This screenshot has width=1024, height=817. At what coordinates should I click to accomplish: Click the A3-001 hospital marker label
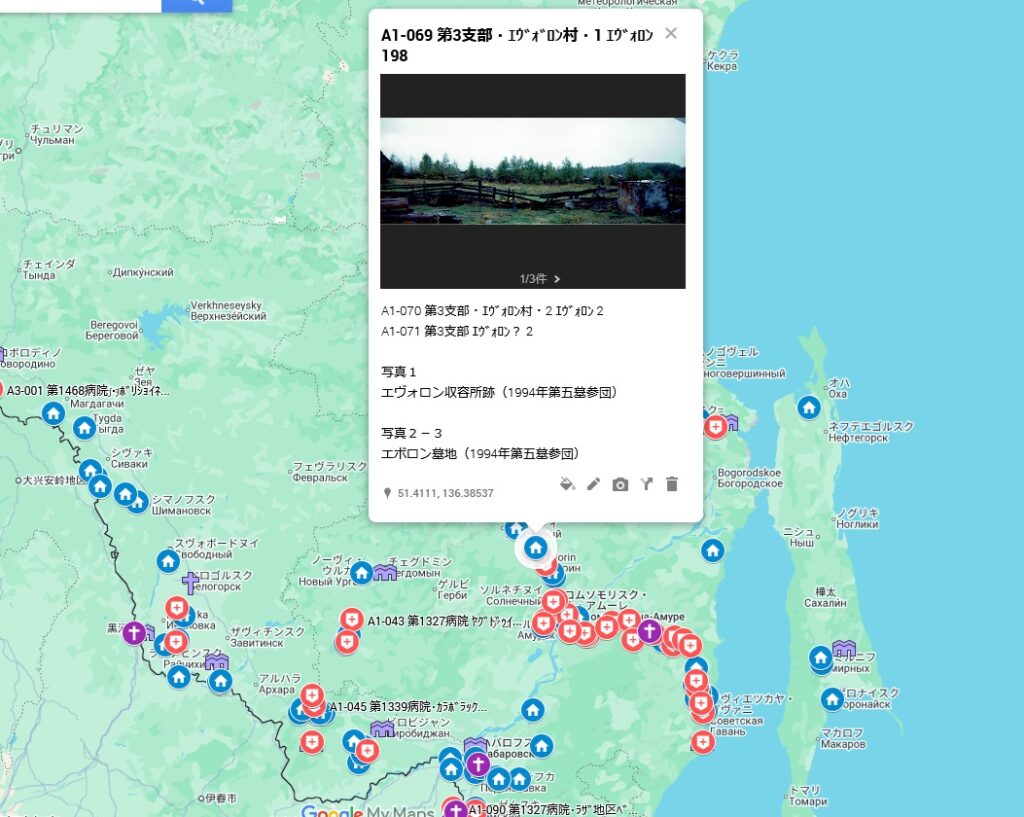pos(88,391)
